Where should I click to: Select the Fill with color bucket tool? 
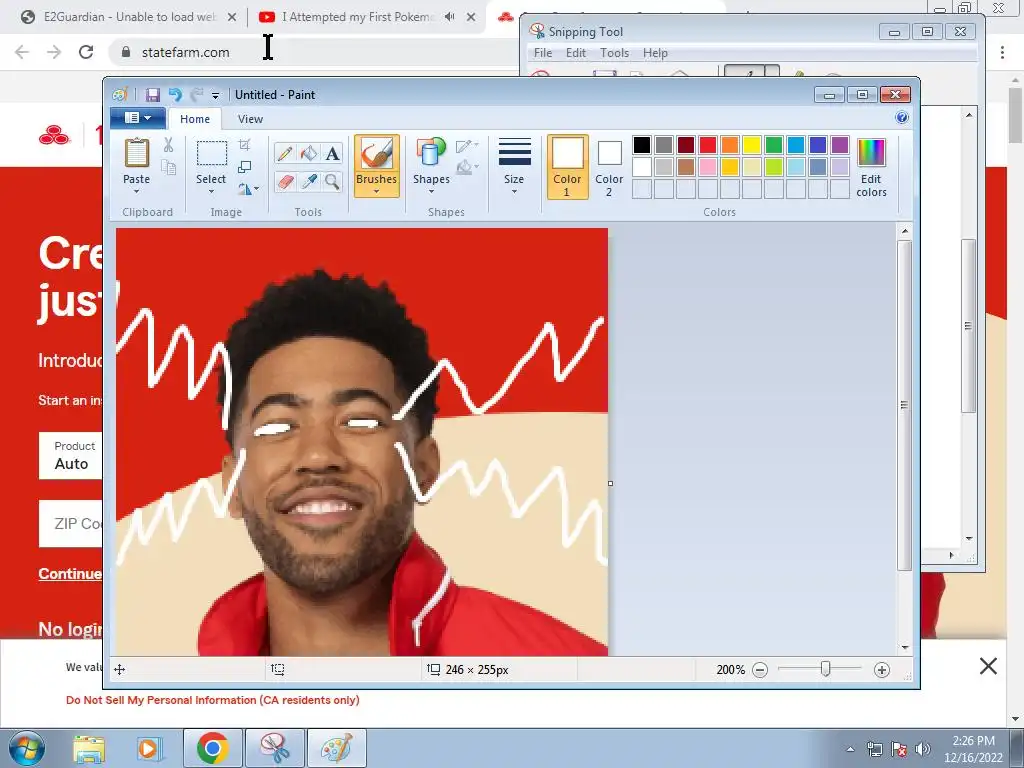[308, 153]
